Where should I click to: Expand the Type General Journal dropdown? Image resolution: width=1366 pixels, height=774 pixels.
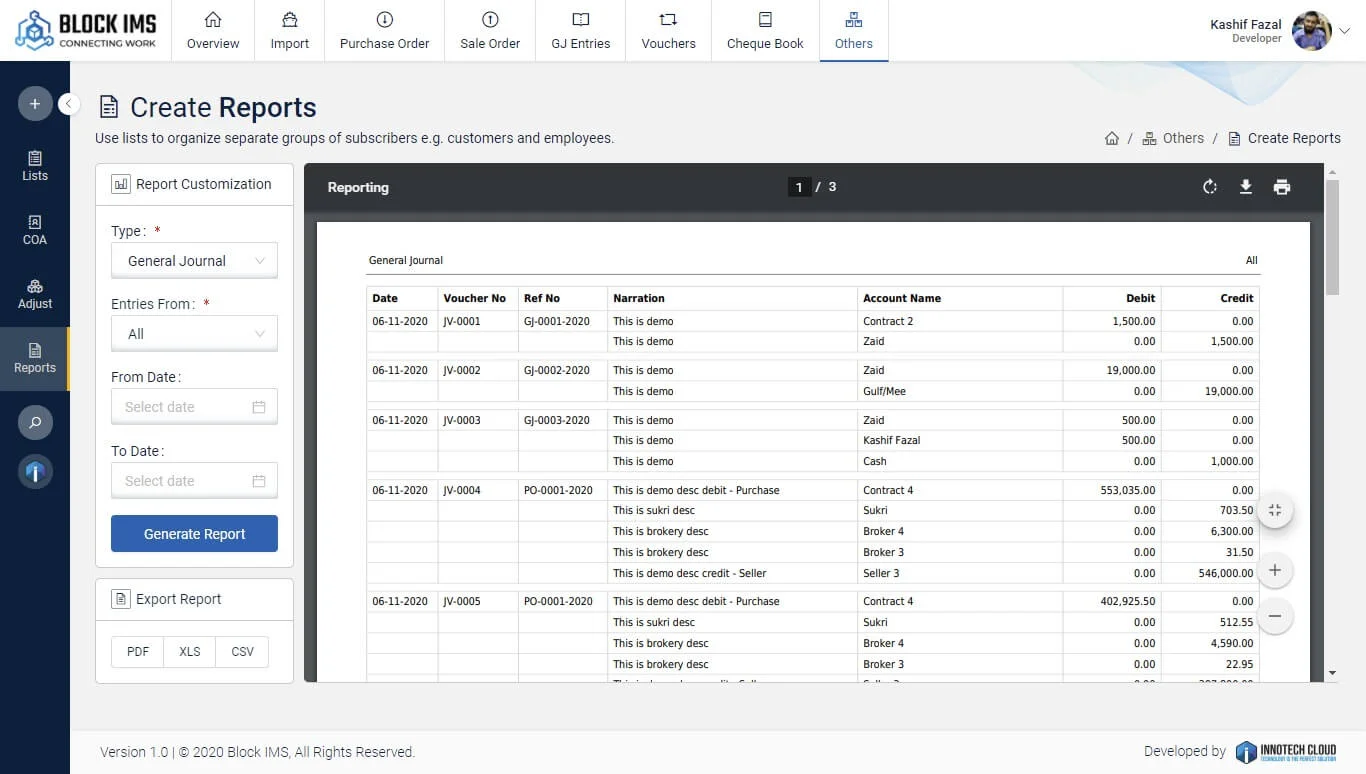pyautogui.click(x=194, y=261)
